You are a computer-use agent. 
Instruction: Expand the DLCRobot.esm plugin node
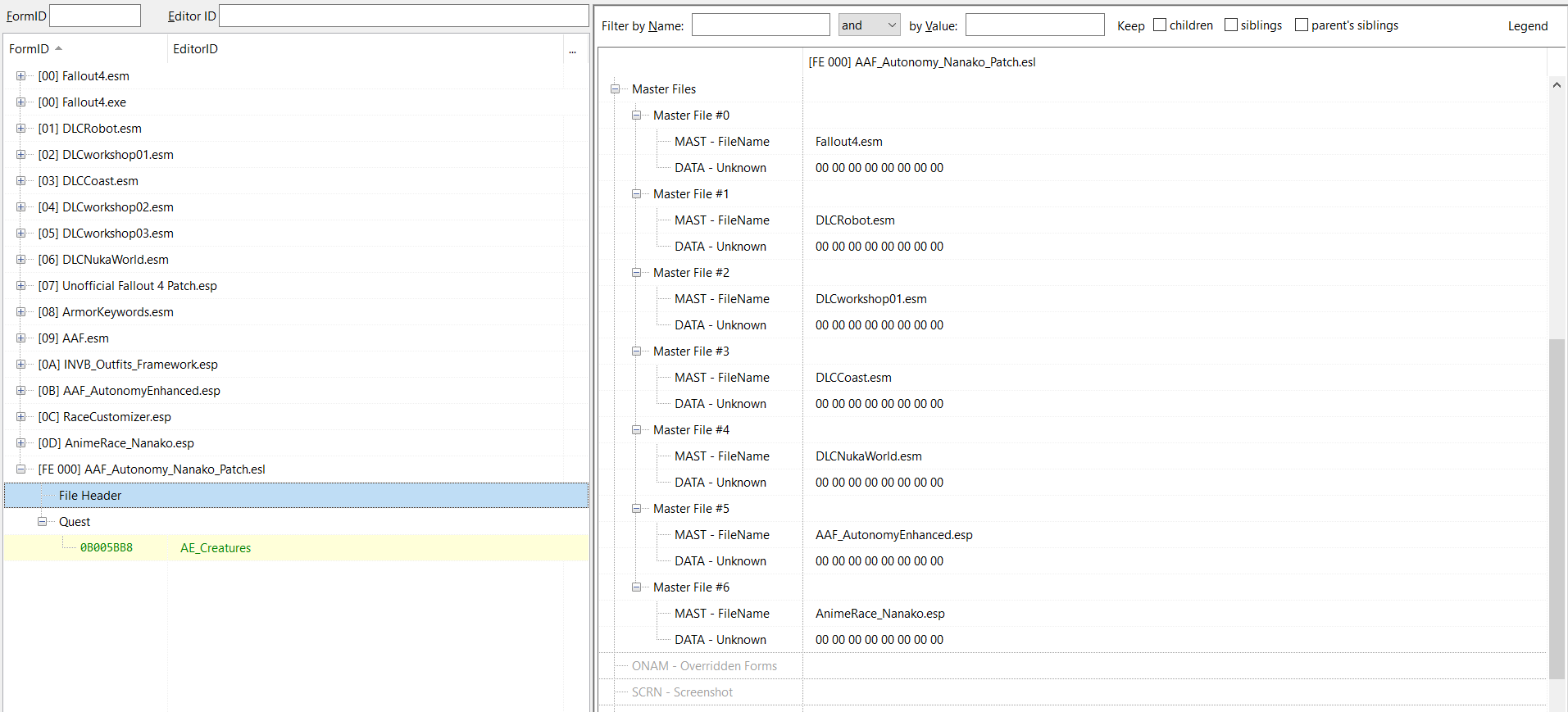20,129
